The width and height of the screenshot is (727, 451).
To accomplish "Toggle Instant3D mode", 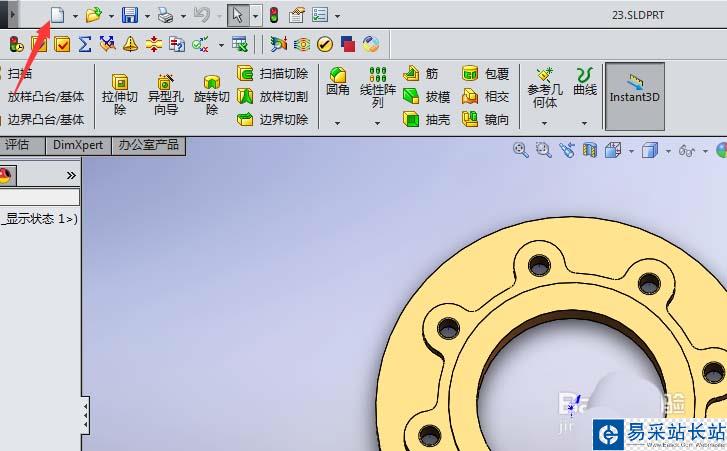I will pyautogui.click(x=635, y=96).
